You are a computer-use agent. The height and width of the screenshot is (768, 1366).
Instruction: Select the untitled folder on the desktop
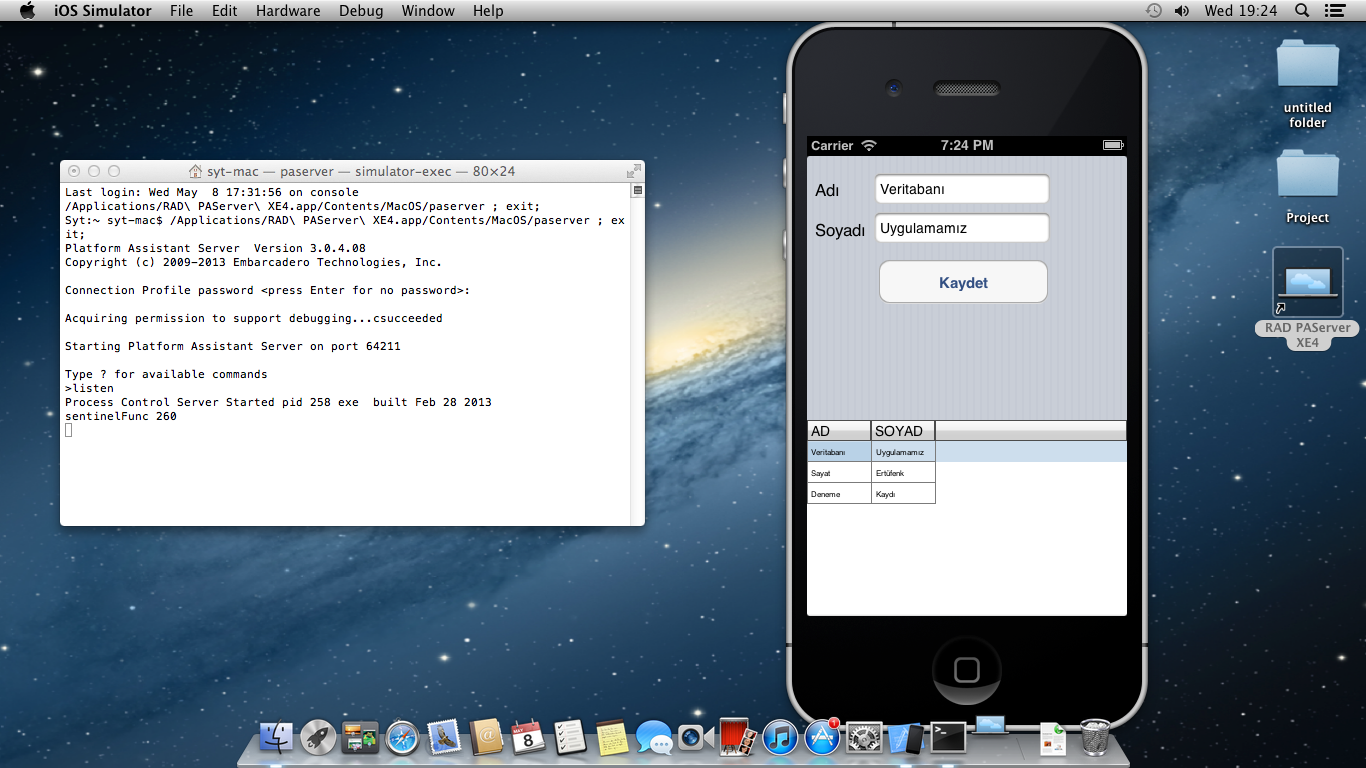coord(1308,84)
